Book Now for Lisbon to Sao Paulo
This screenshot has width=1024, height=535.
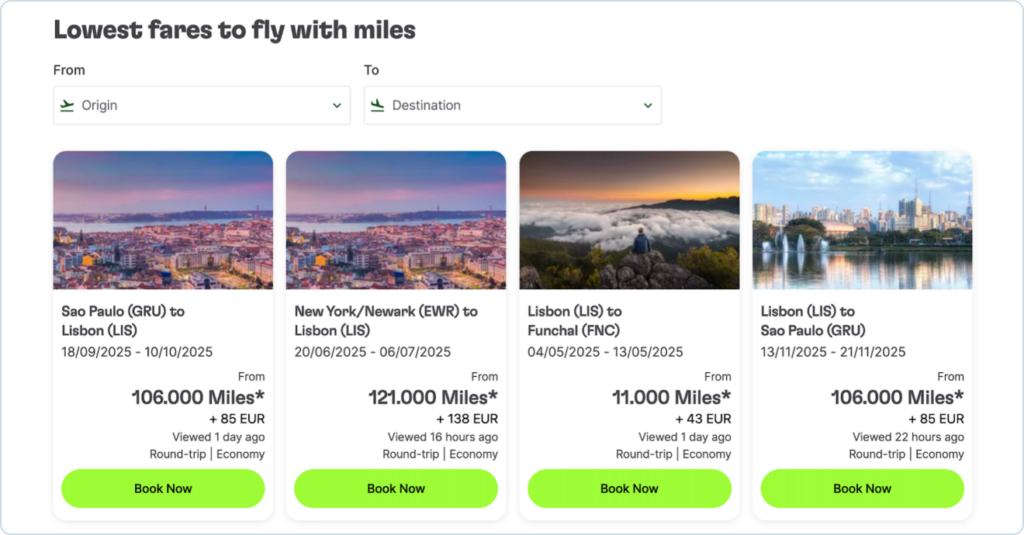[x=862, y=489]
